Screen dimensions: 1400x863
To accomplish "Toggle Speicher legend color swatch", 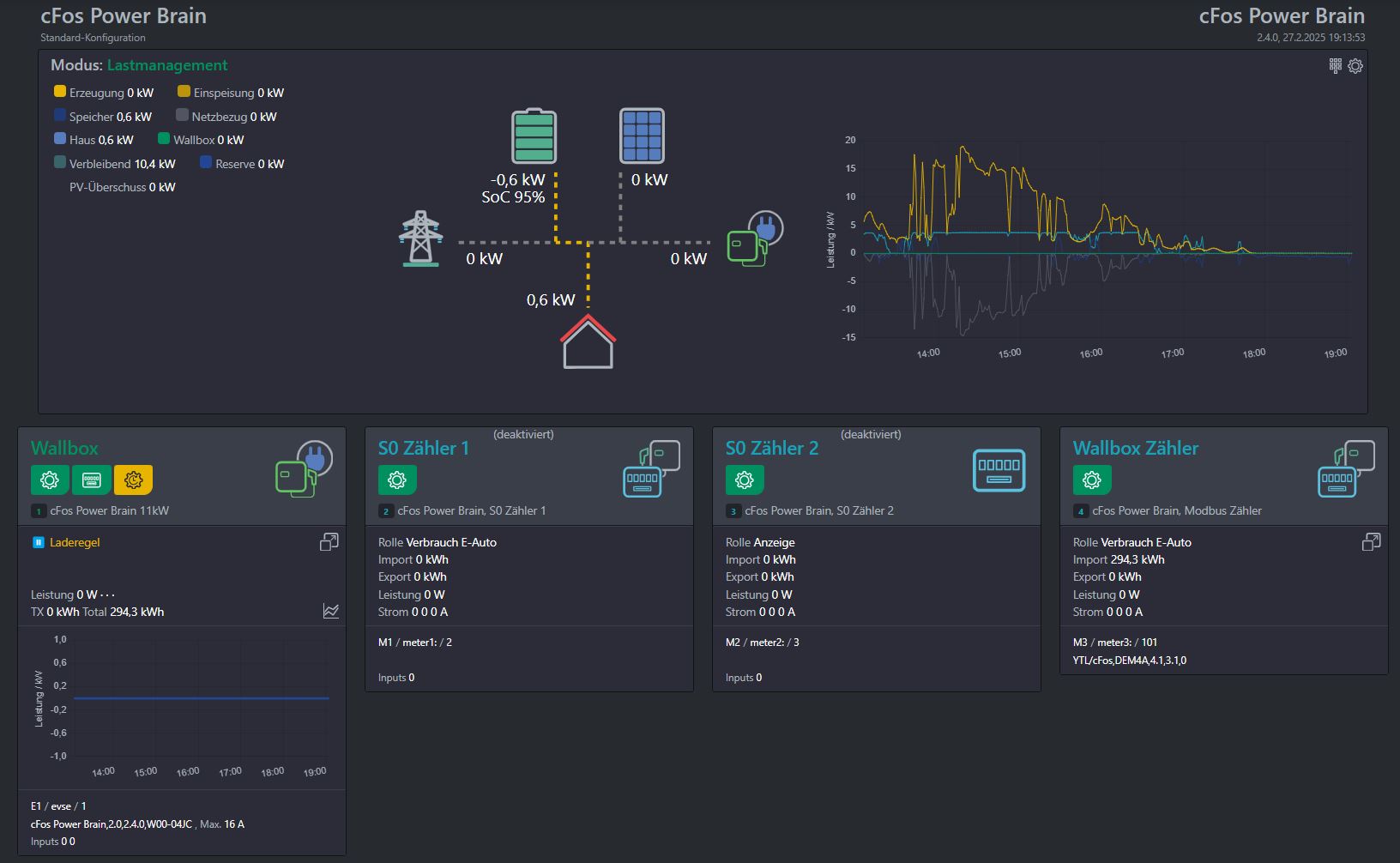I will 60,115.
